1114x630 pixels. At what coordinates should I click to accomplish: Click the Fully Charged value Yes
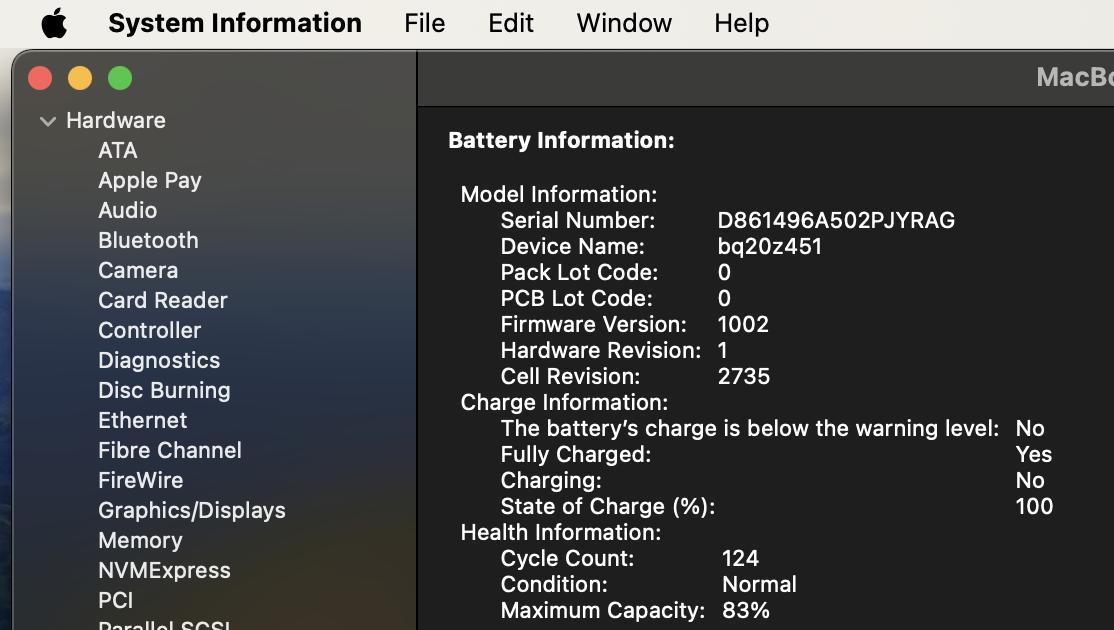(x=1034, y=454)
